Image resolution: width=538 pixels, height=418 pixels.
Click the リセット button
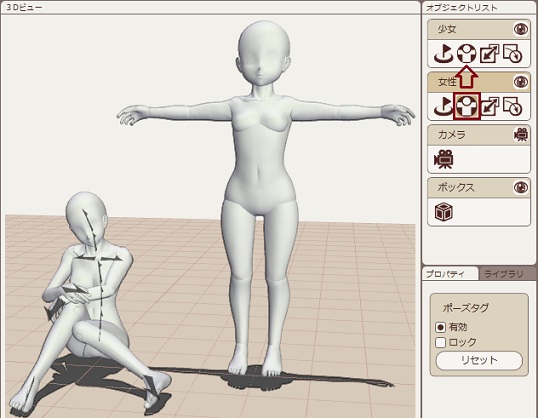(479, 360)
